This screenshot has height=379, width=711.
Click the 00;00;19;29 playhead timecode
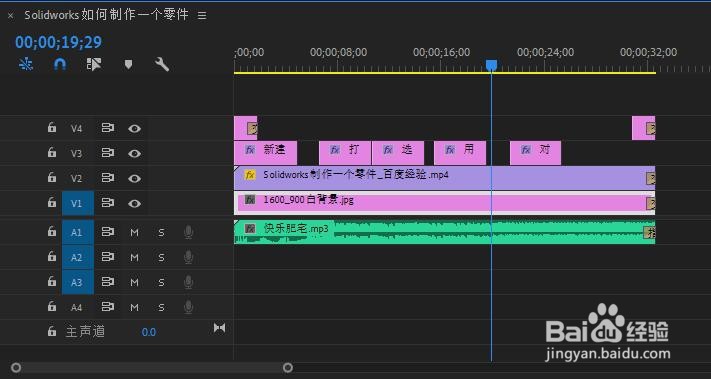(58, 42)
